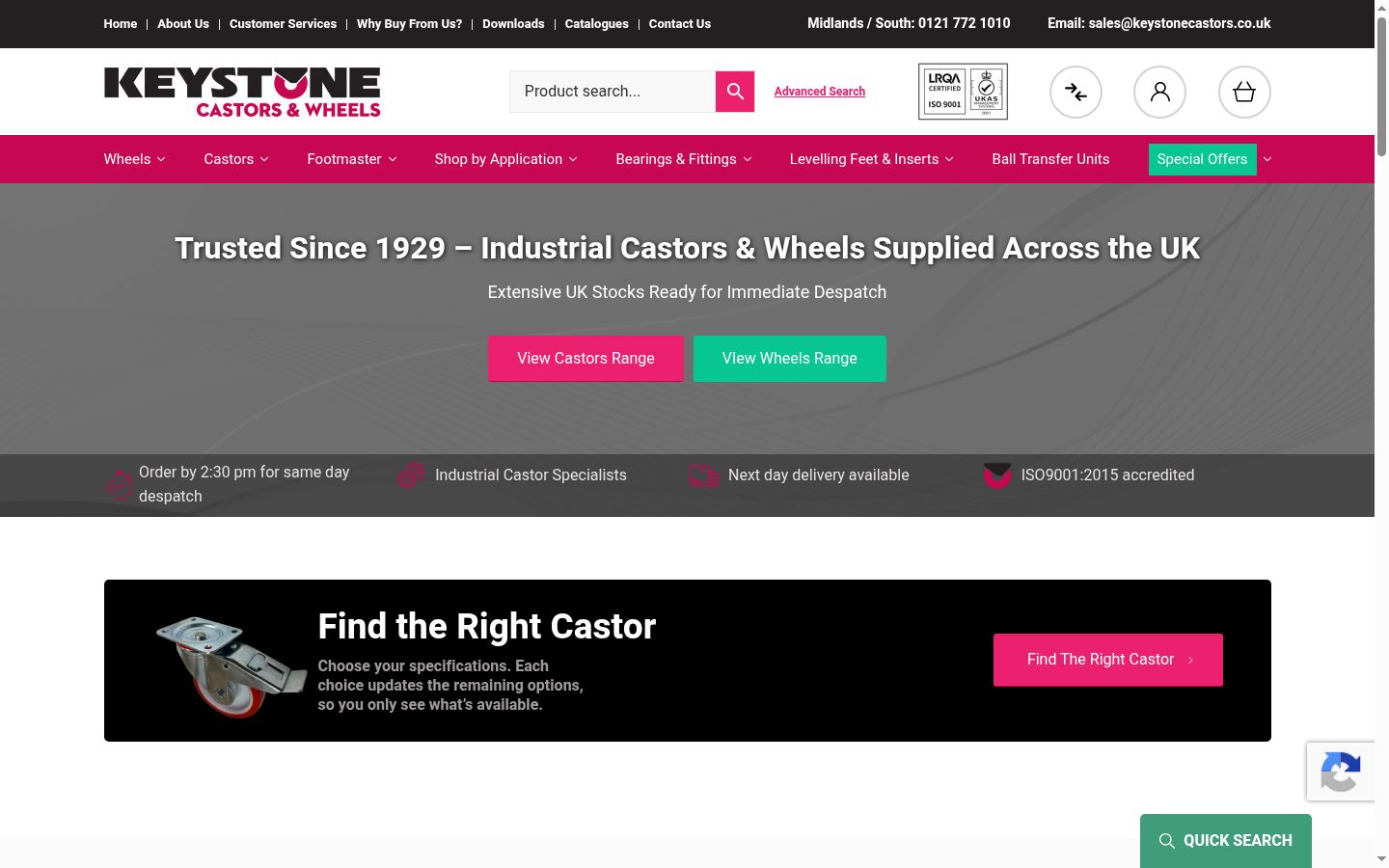Viewport: 1389px width, 868px height.
Task: Open the Catalogues page
Action: (x=596, y=24)
